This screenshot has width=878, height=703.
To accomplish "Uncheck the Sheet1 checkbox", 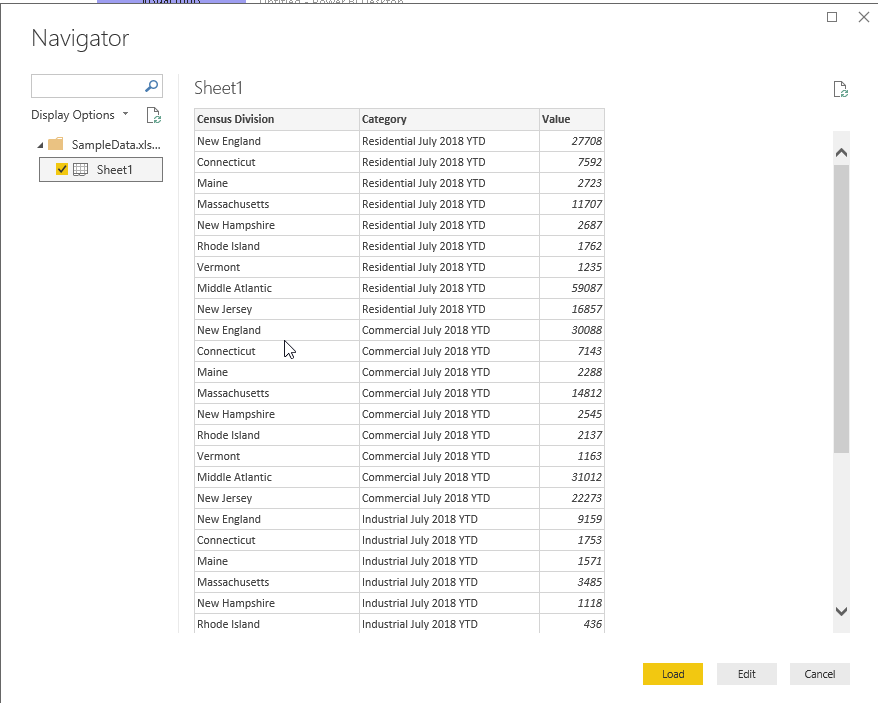I will [x=62, y=170].
